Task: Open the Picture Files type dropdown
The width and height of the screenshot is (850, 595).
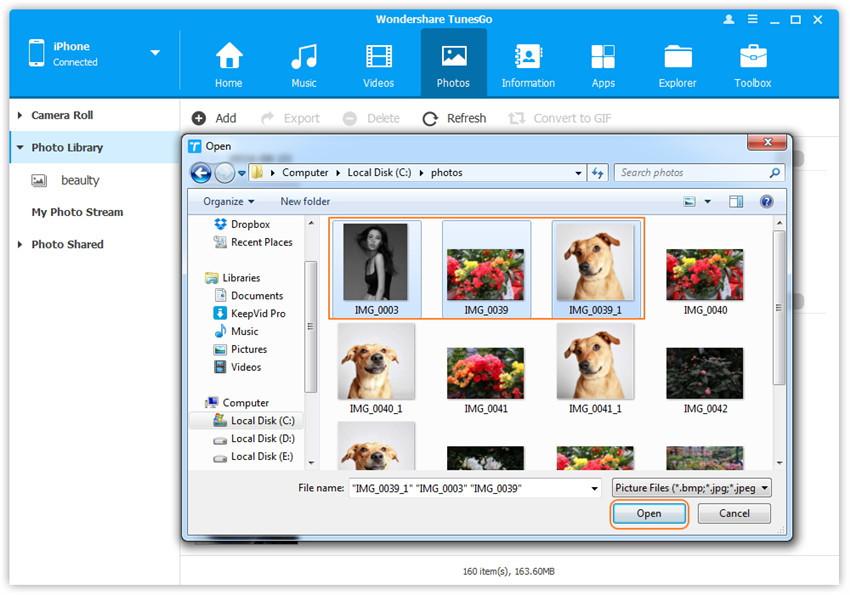Action: pos(691,488)
